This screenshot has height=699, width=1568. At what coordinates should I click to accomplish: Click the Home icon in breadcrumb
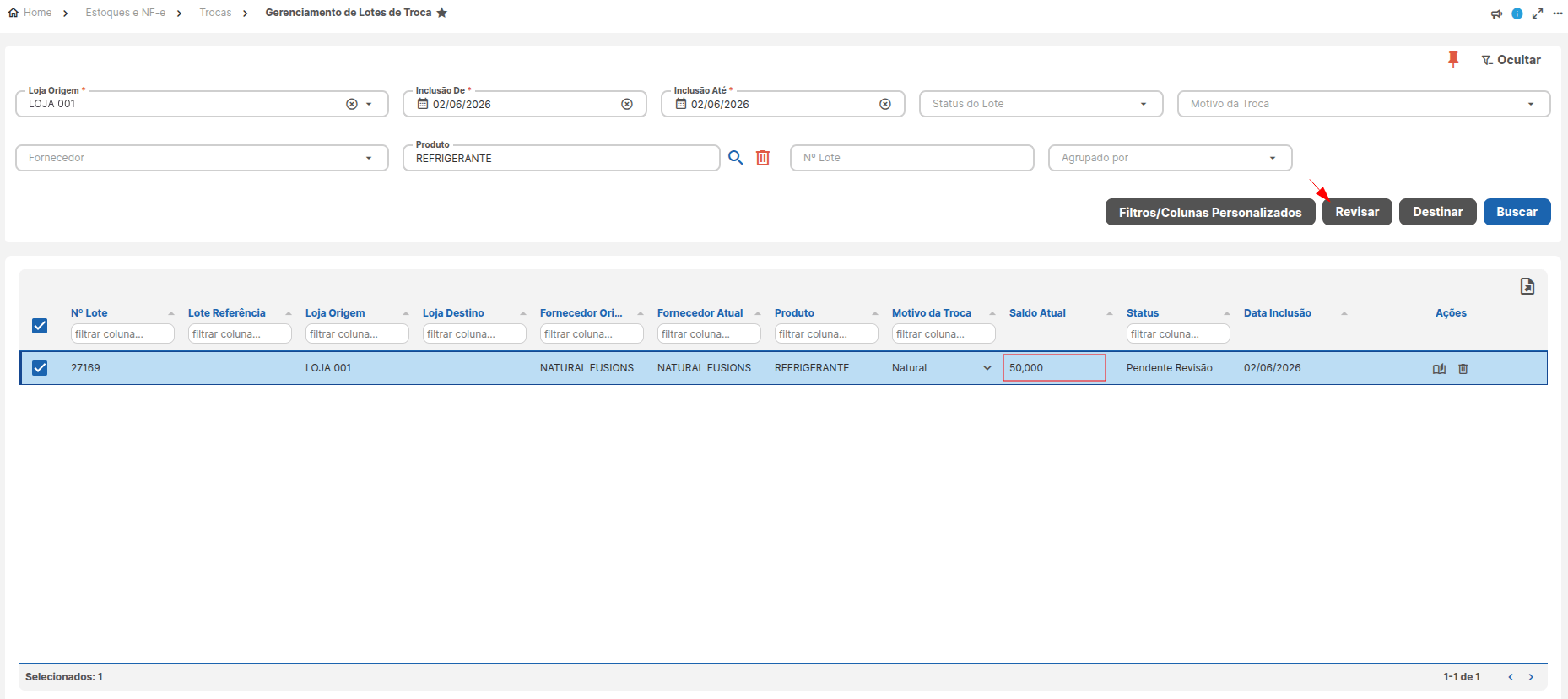[x=14, y=13]
